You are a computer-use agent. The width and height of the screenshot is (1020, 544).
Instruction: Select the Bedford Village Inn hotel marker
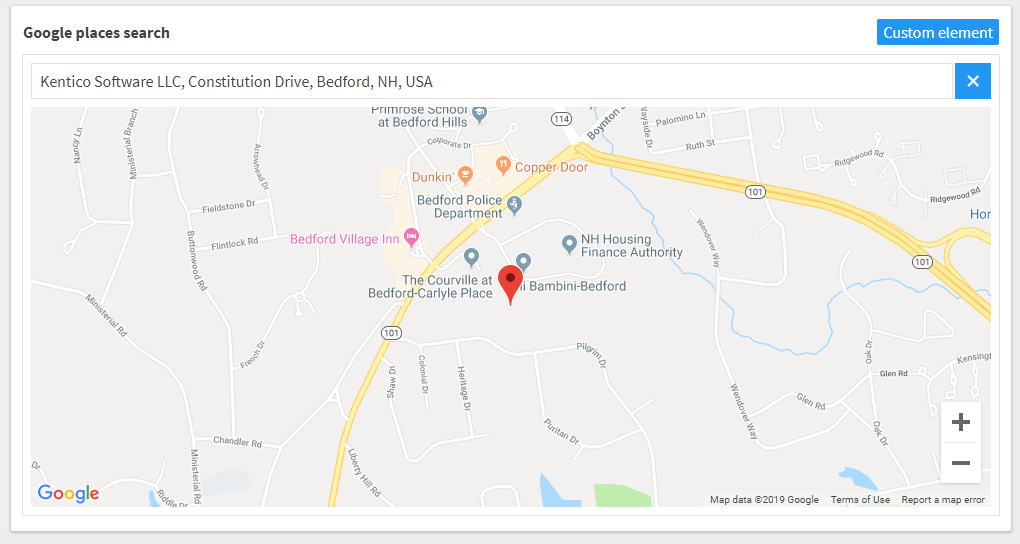tap(411, 238)
